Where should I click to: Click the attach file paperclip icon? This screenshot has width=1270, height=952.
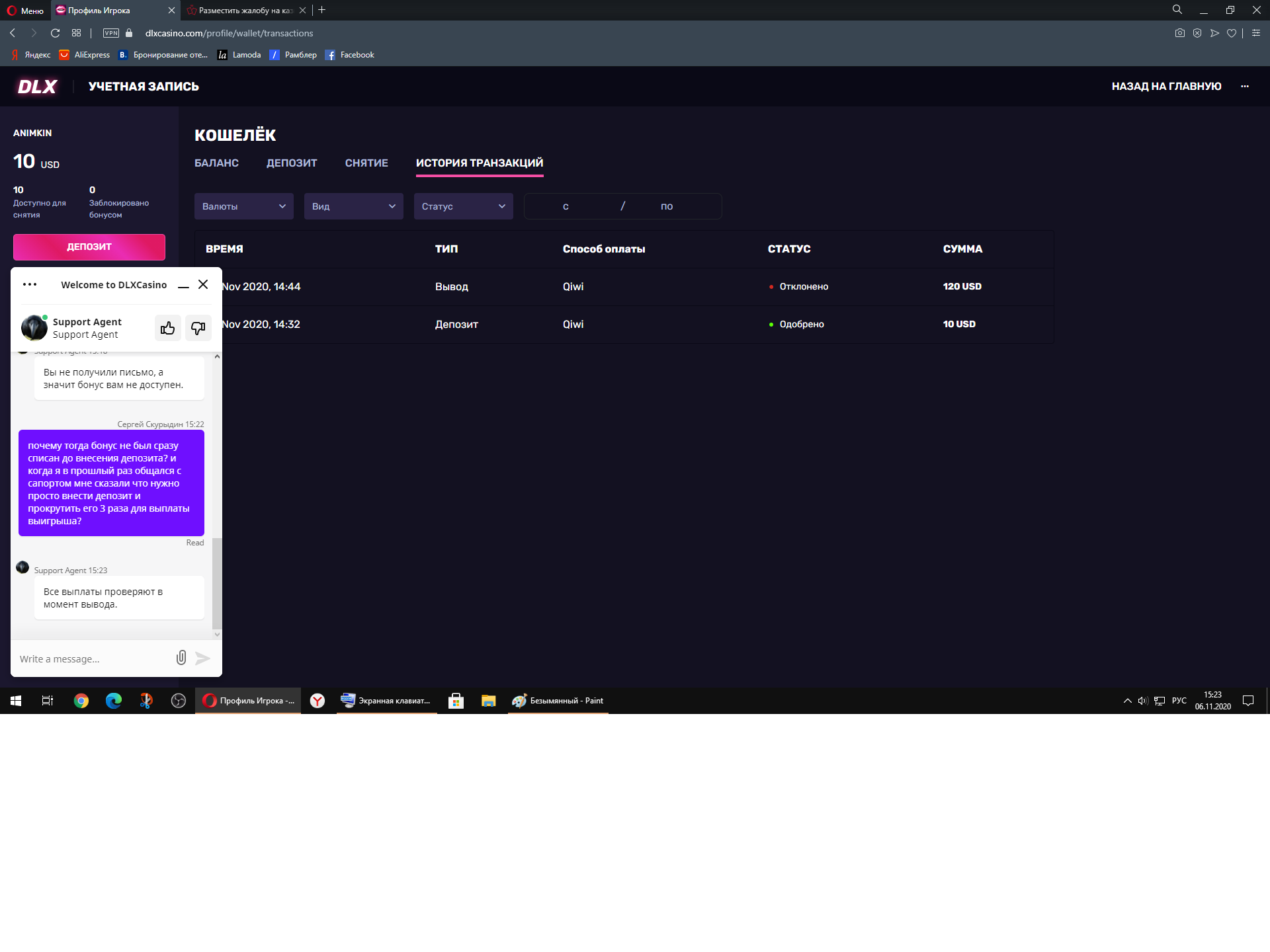coord(181,658)
